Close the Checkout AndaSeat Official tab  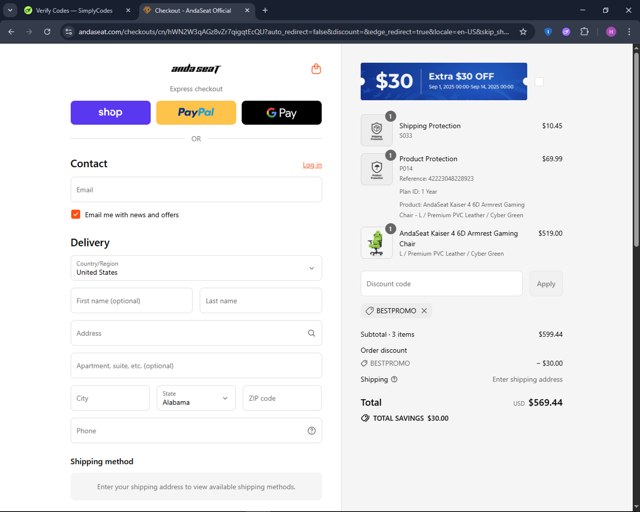pos(247,11)
